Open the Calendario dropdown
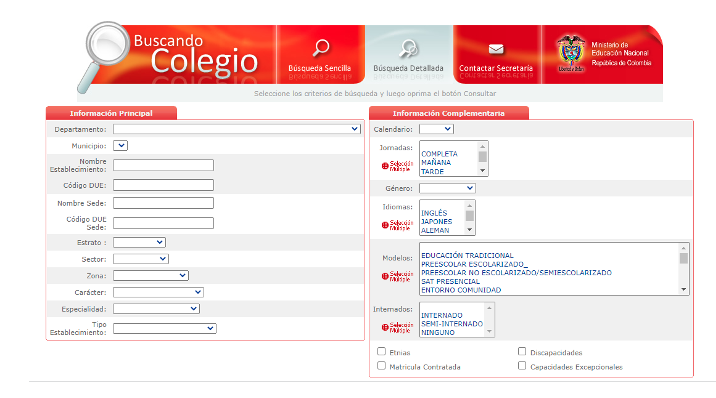This screenshot has height=398, width=716. pos(437,129)
